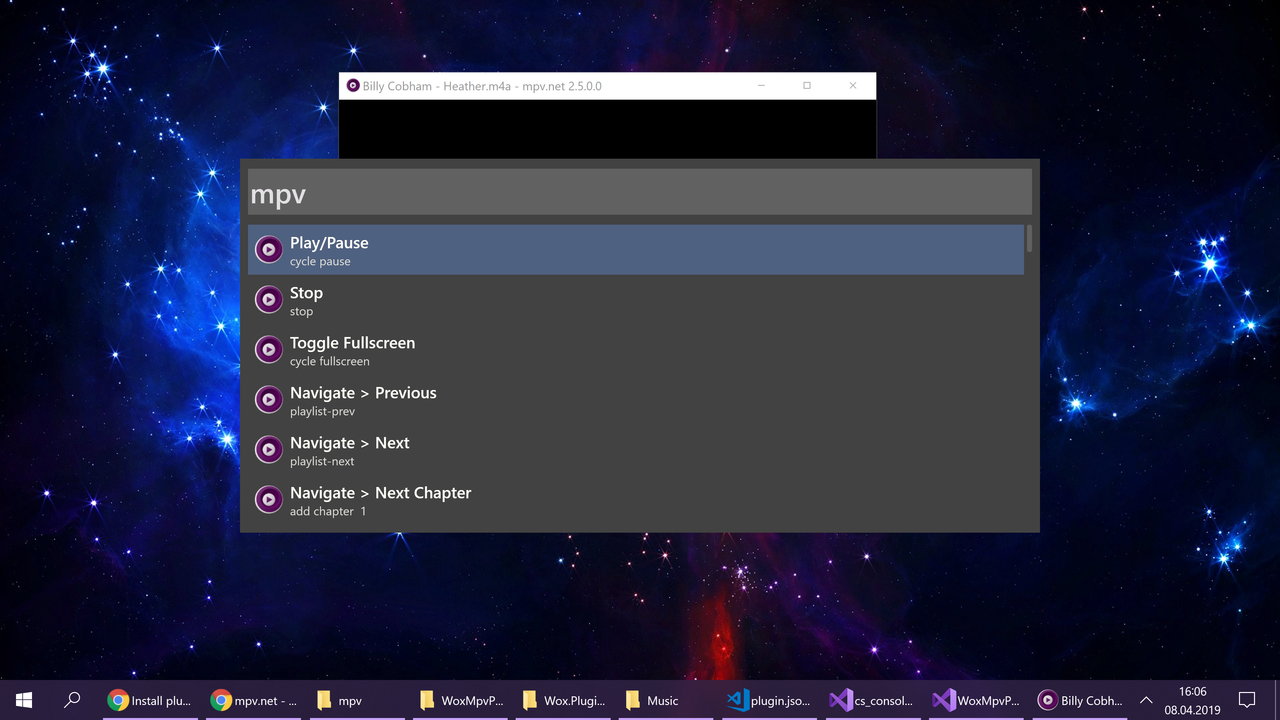Screen dimensions: 1280x720
Task: Click the Wox search box containing mpv
Action: 640,192
